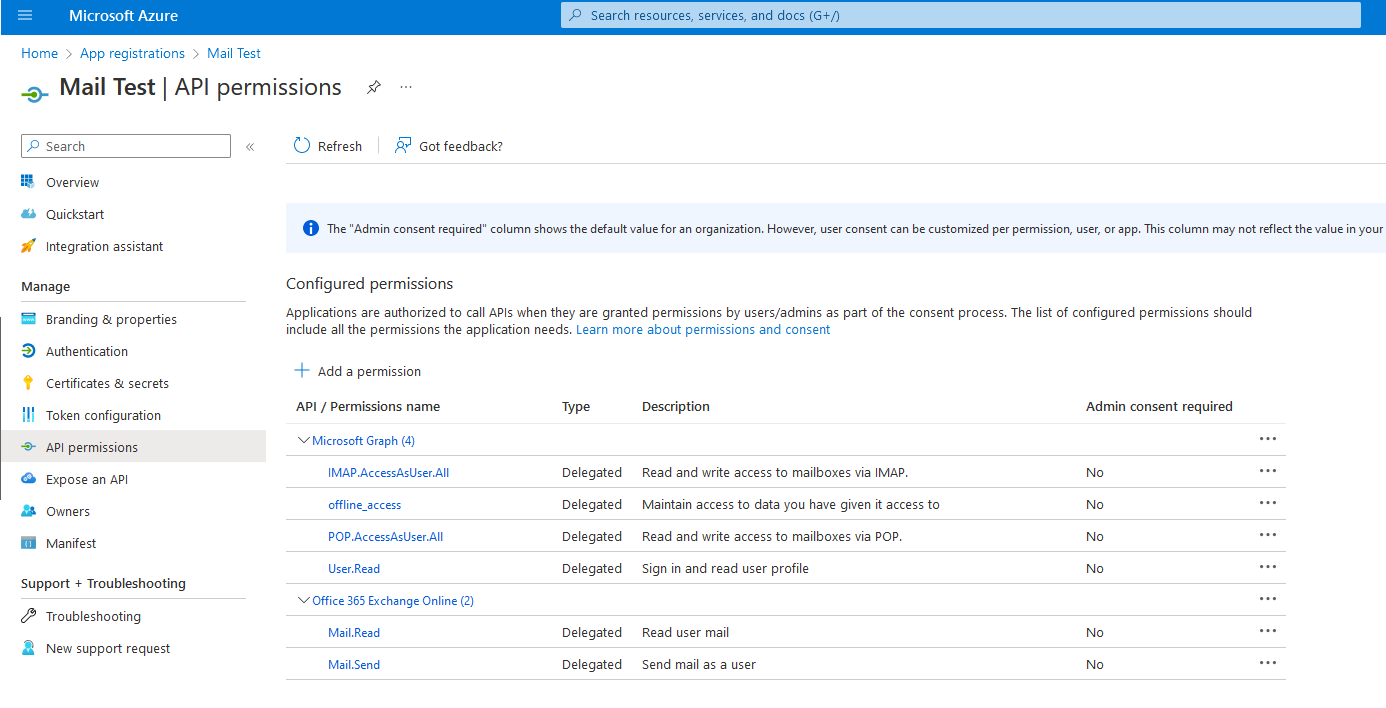Click the Manifest icon
Viewport: 1386px width, 708px height.
click(28, 543)
